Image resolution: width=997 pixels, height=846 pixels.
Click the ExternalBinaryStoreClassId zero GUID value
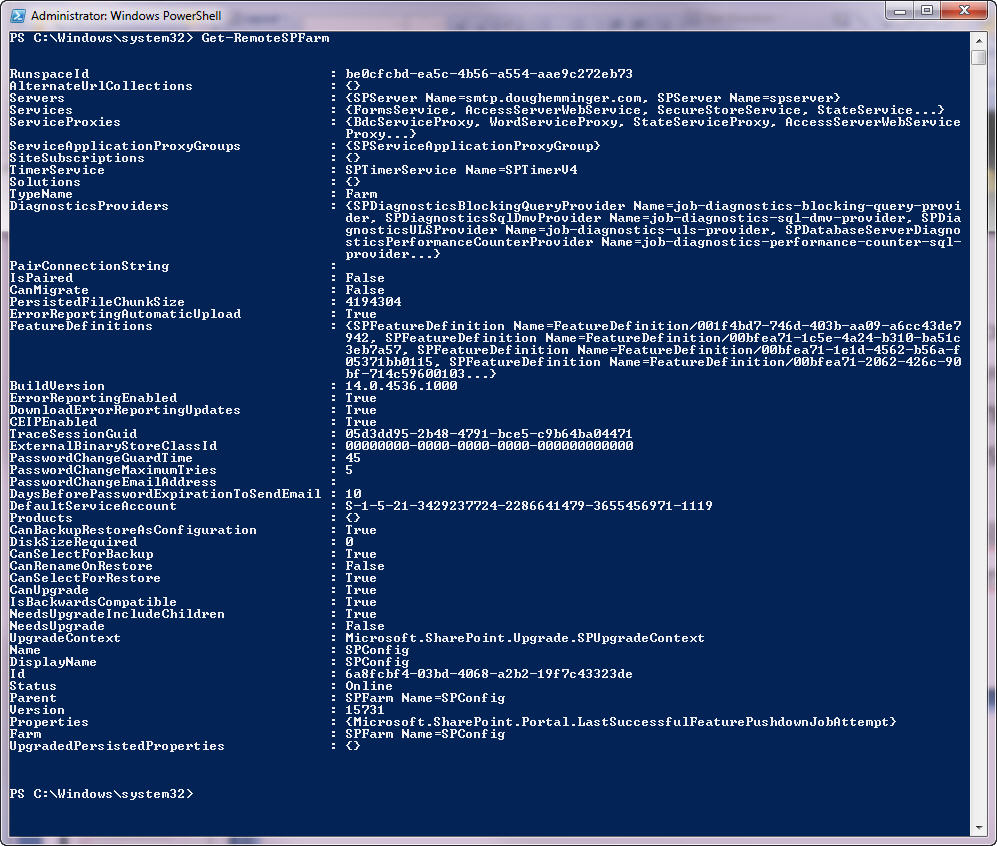pyautogui.click(x=489, y=446)
